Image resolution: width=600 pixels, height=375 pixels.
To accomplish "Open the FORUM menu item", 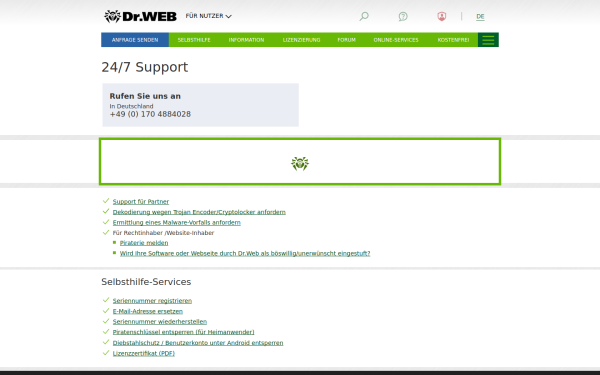I will coord(347,40).
